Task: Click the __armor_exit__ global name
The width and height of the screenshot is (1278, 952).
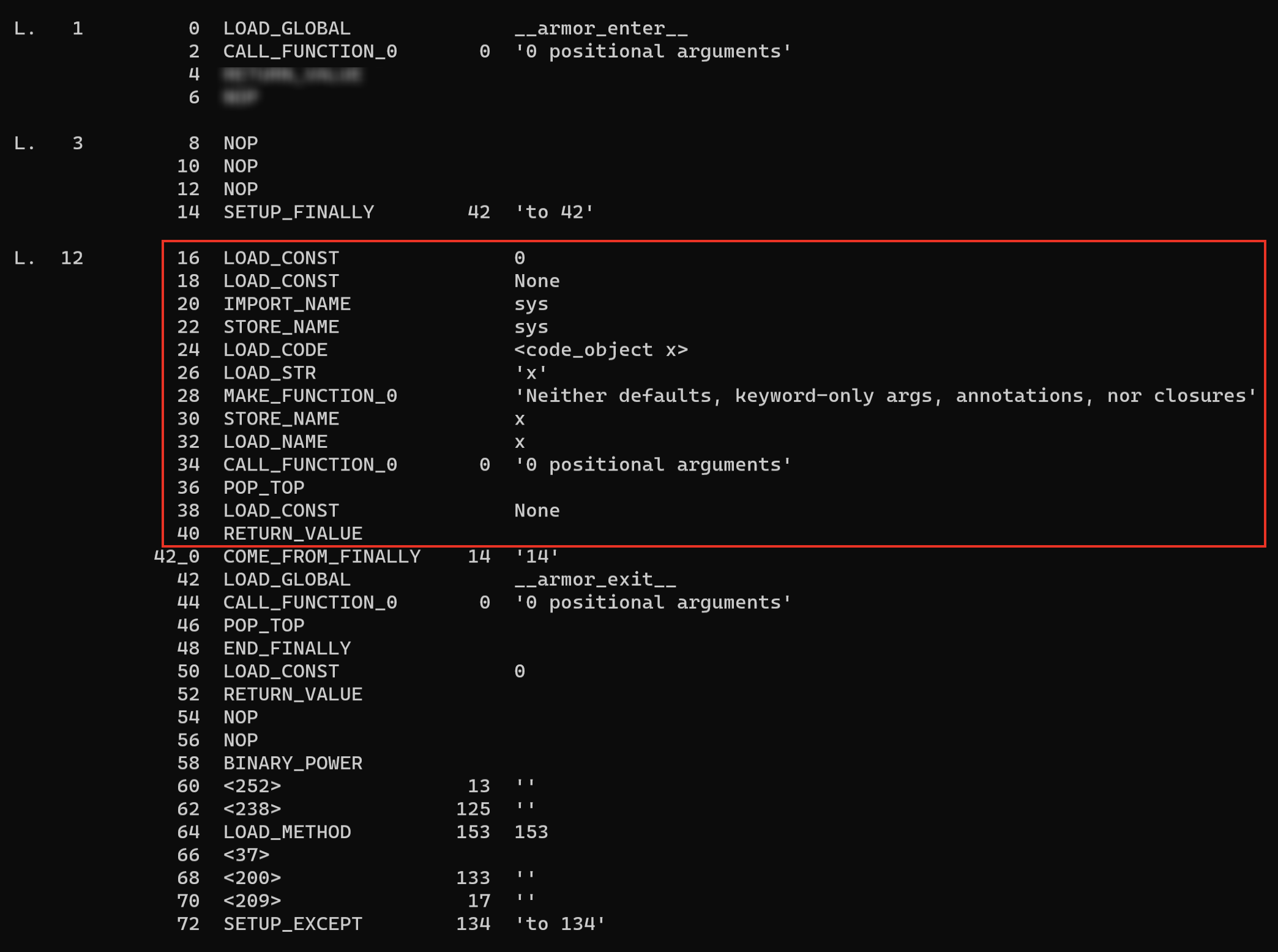Action: (595, 579)
